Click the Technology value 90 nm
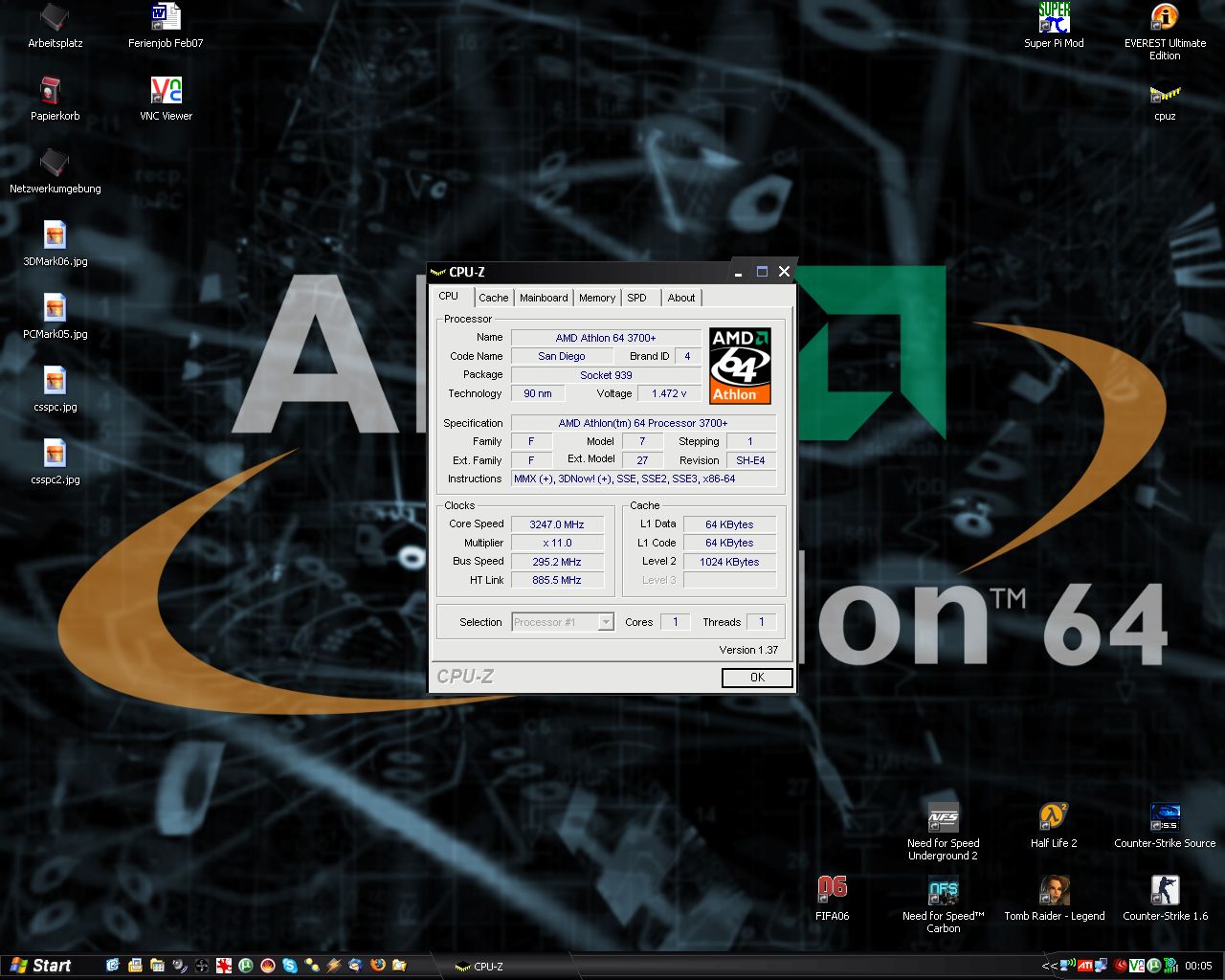The height and width of the screenshot is (980, 1225). (538, 393)
